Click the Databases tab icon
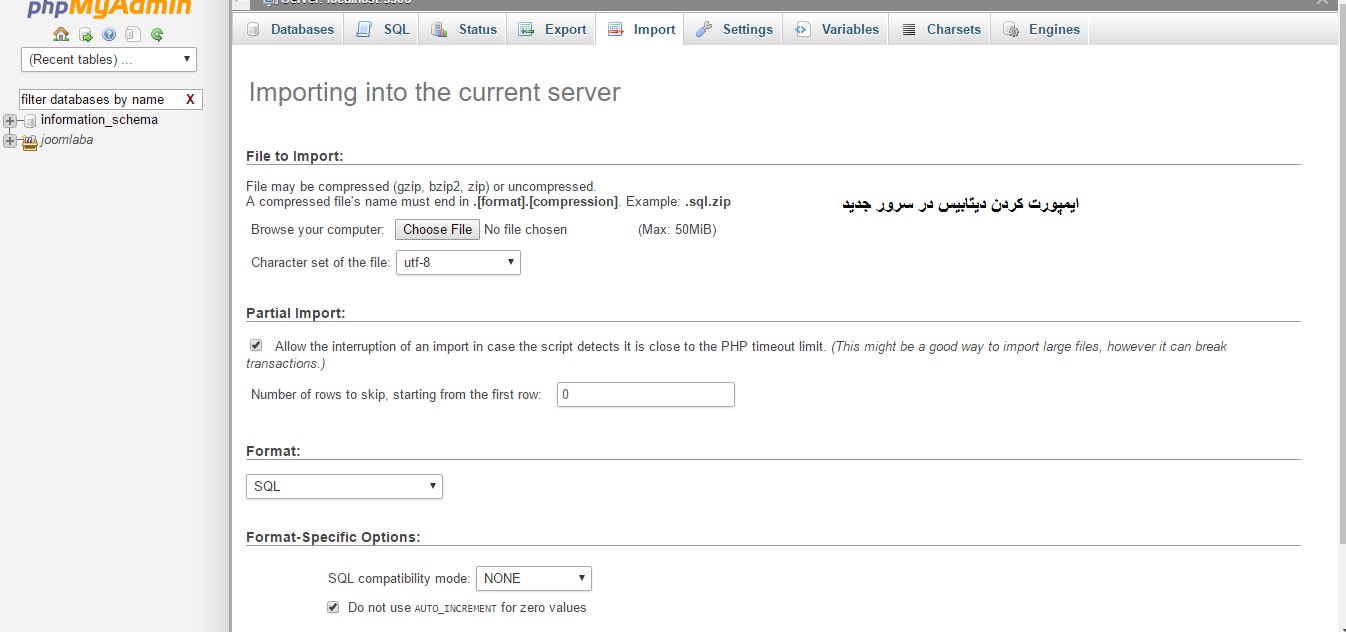 pos(253,29)
